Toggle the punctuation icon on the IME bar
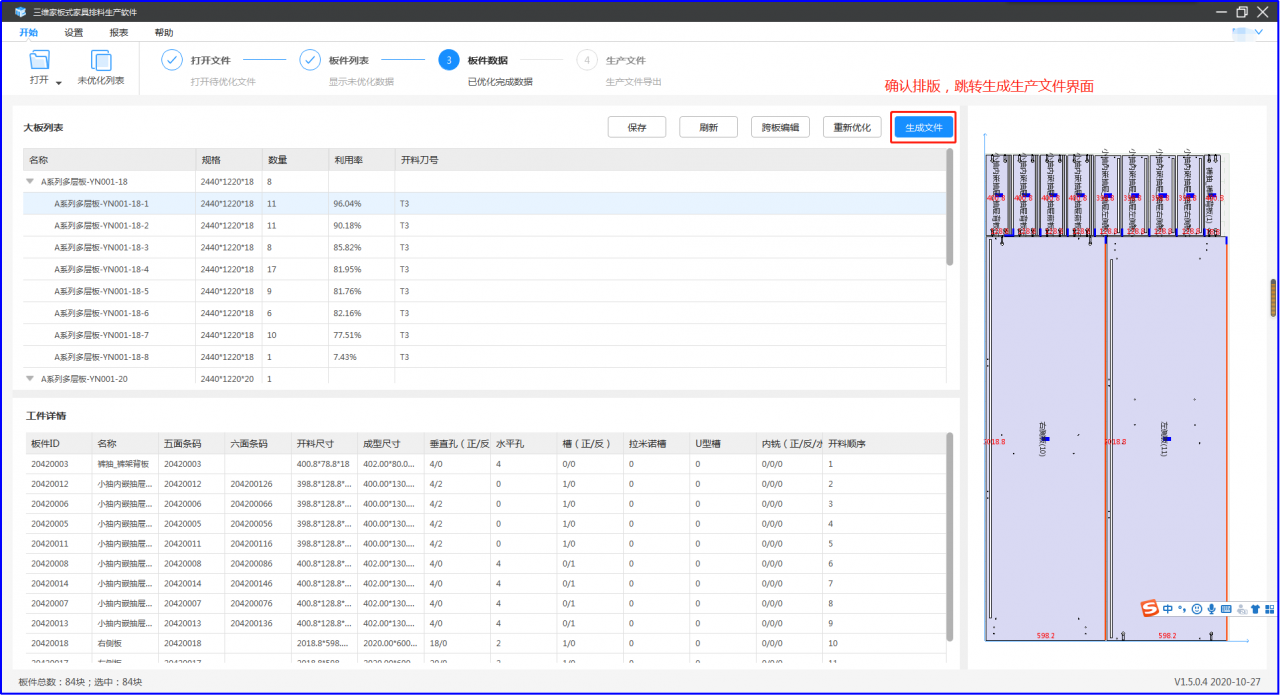Screen dimensions: 1280x696 click(1181, 608)
